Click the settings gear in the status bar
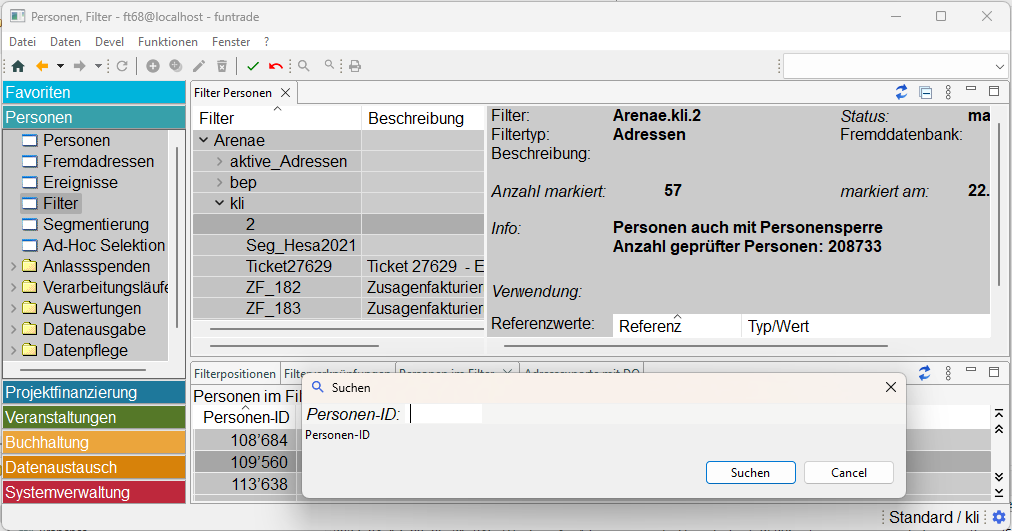 coord(998,517)
